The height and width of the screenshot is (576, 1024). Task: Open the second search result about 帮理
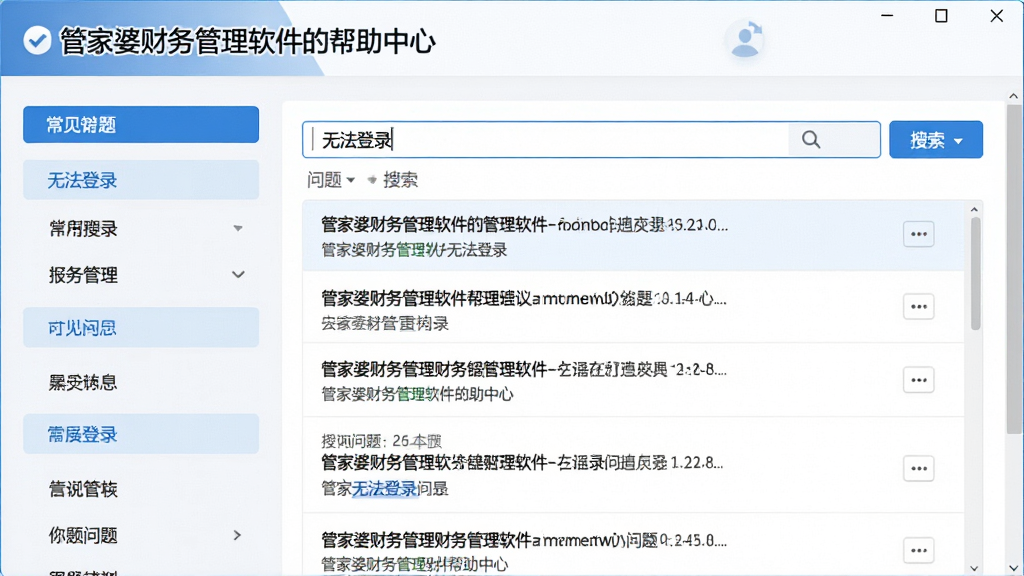pyautogui.click(x=524, y=298)
